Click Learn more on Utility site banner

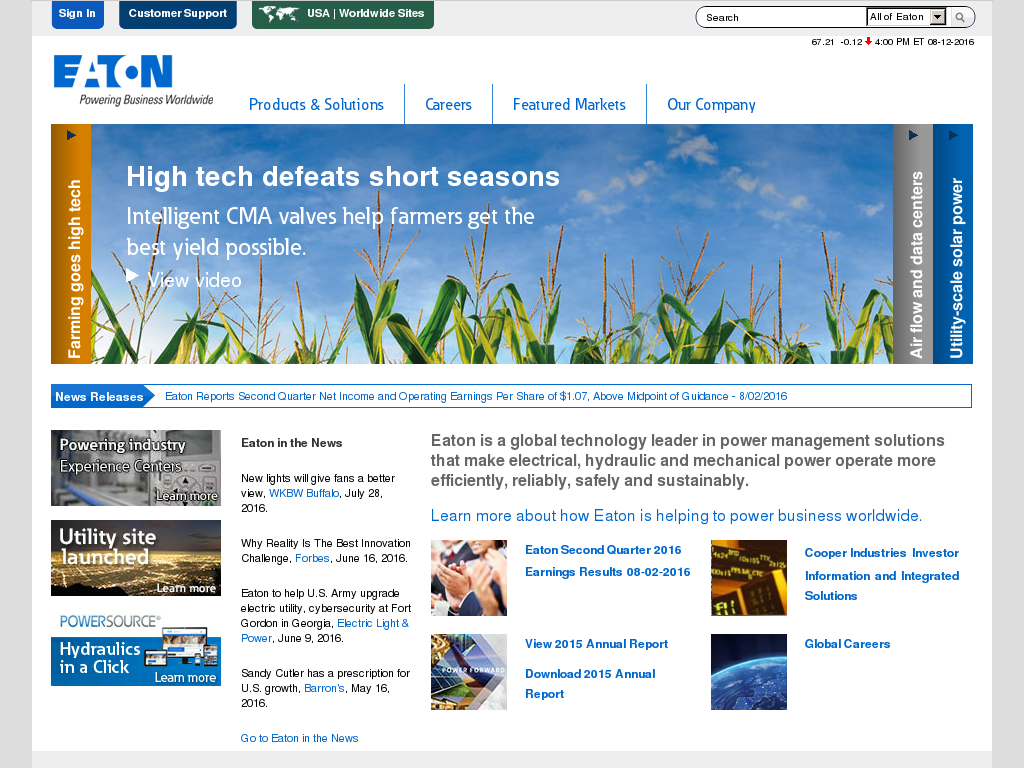tap(186, 588)
